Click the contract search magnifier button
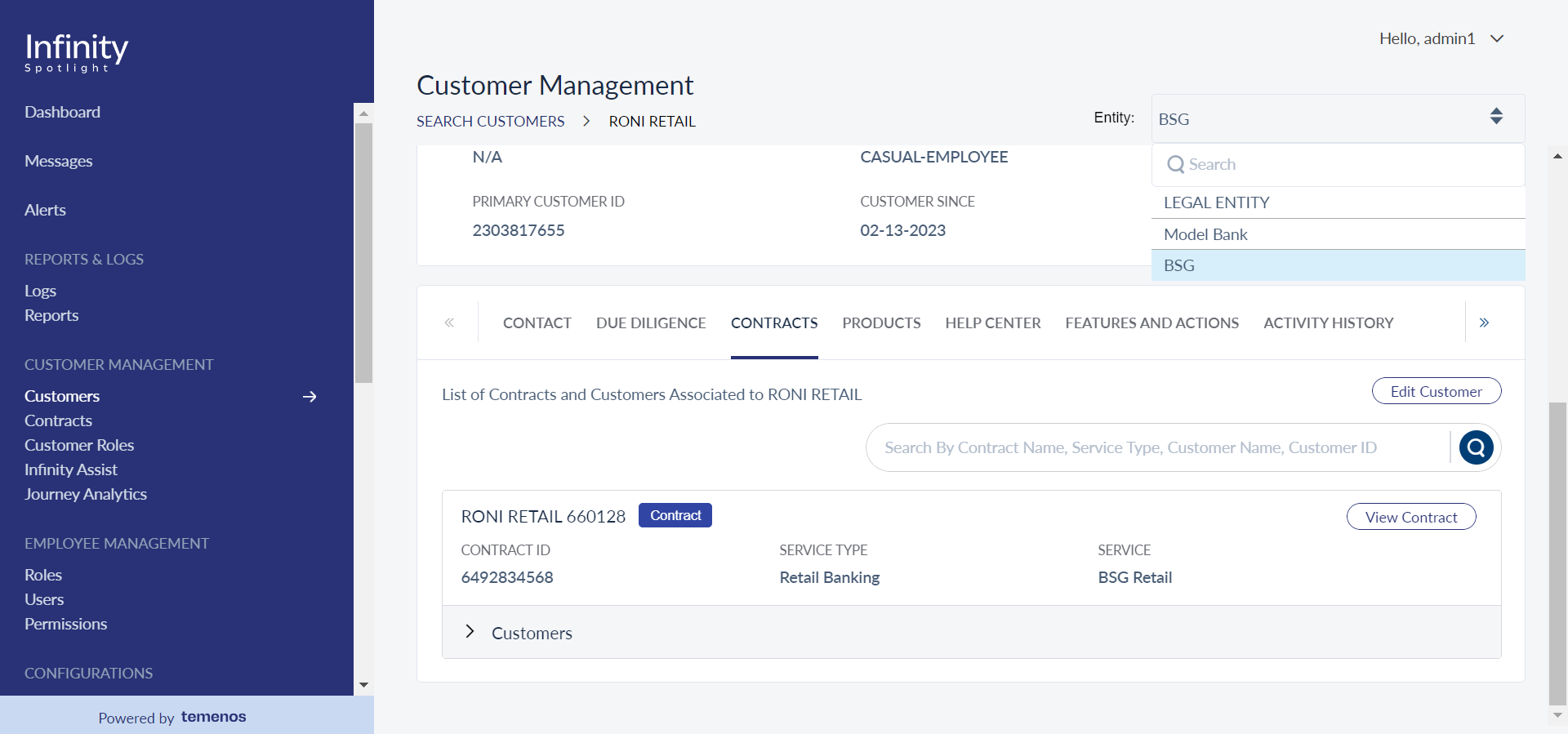This screenshot has width=1568, height=734. (x=1476, y=447)
